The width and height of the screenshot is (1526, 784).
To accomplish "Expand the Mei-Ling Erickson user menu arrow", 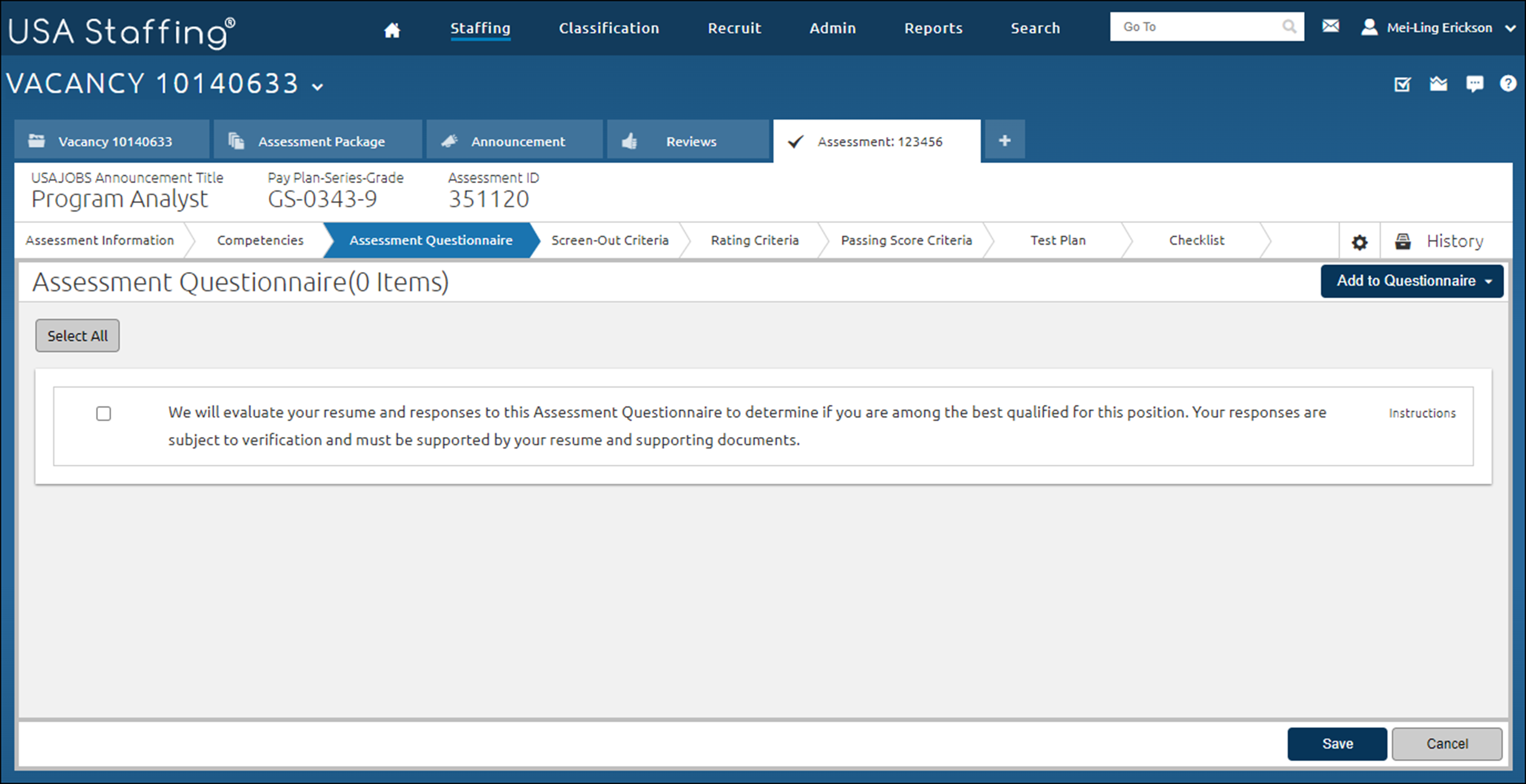I will (1510, 28).
